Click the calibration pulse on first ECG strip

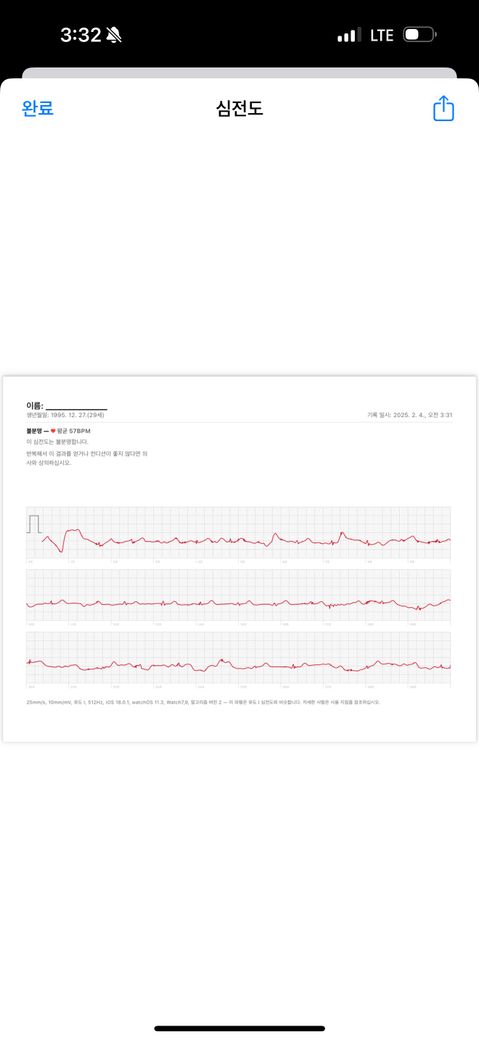[34, 523]
